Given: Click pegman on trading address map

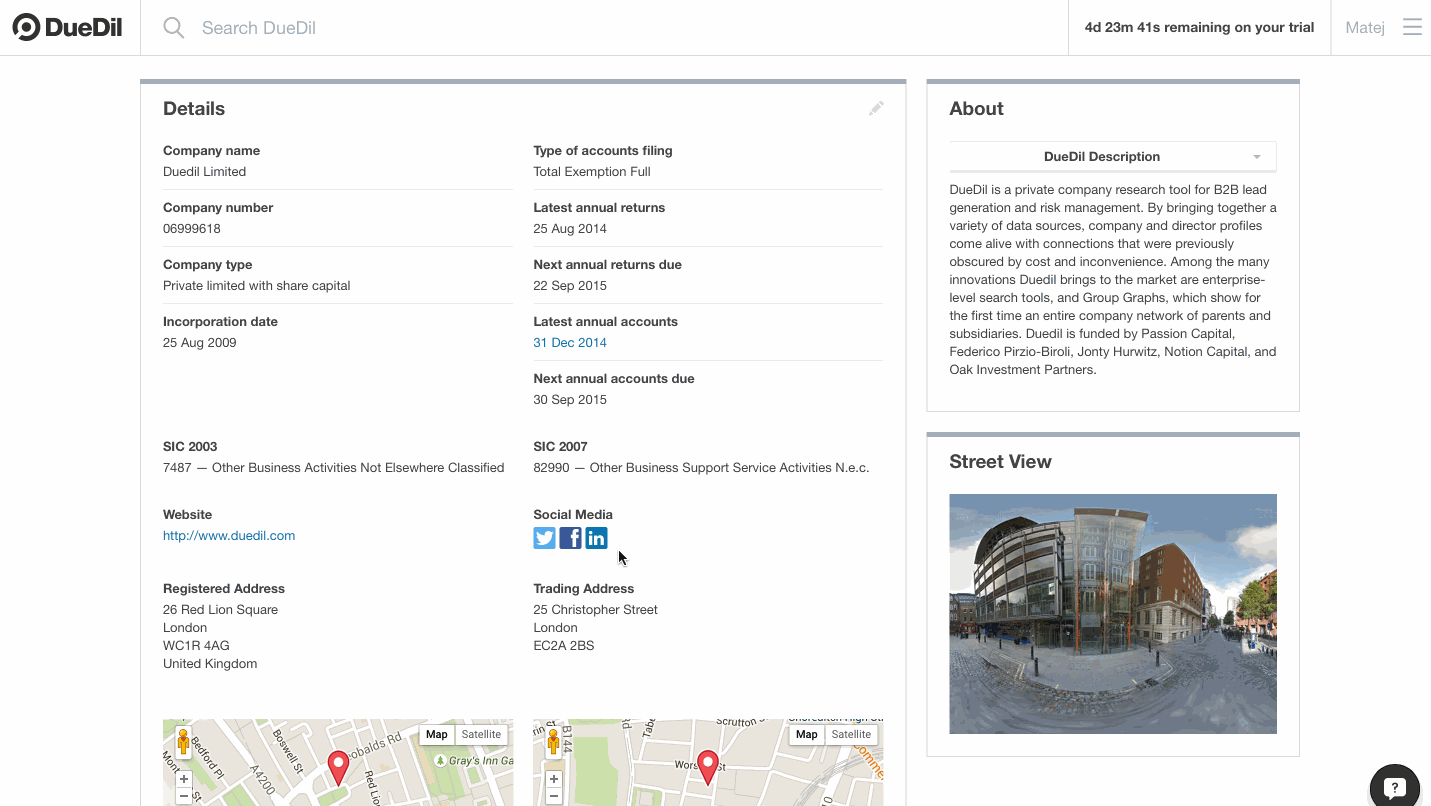Looking at the screenshot, I should (x=553, y=742).
